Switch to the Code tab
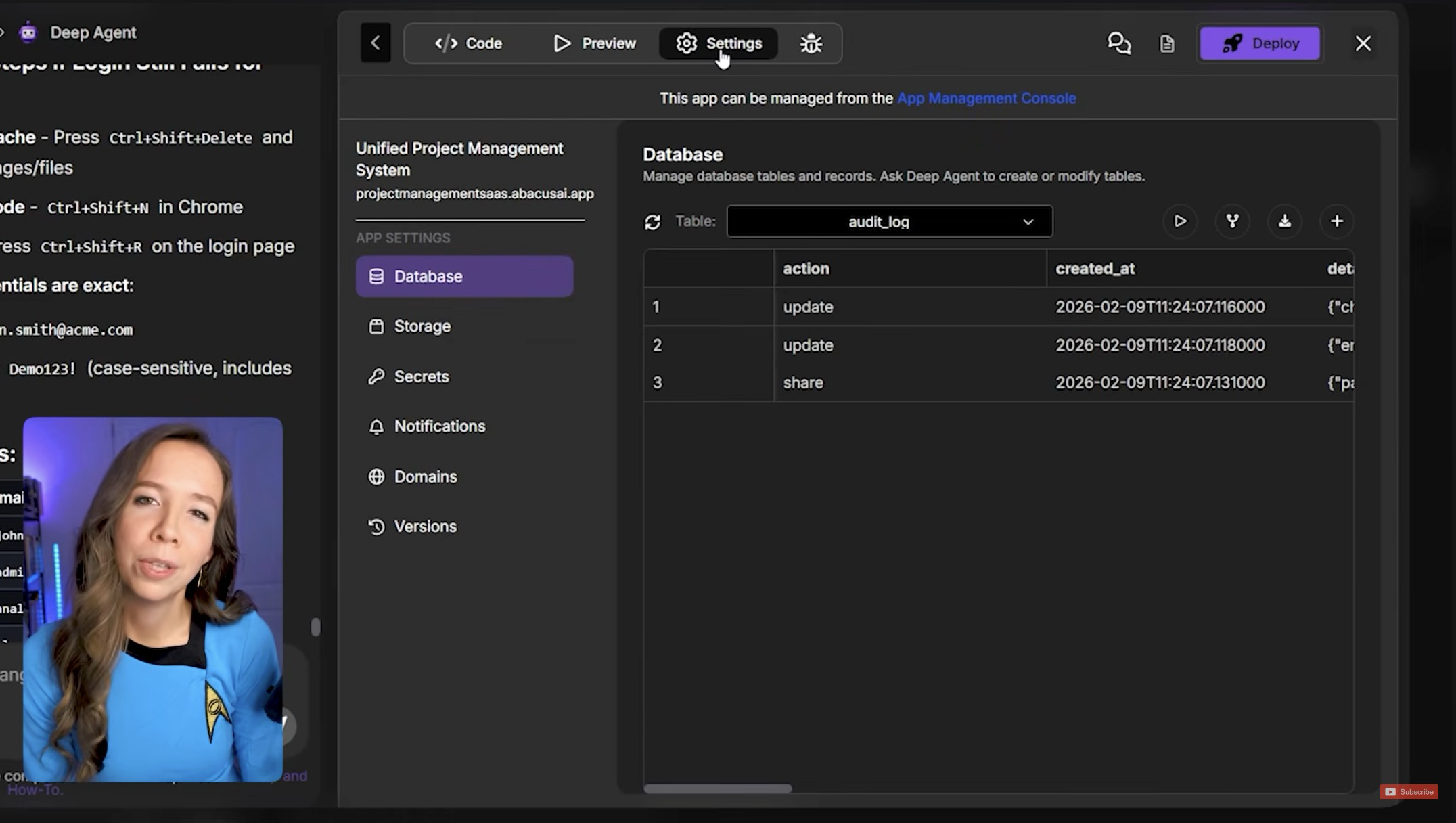Screen dimensions: 1456x823 point(468,43)
